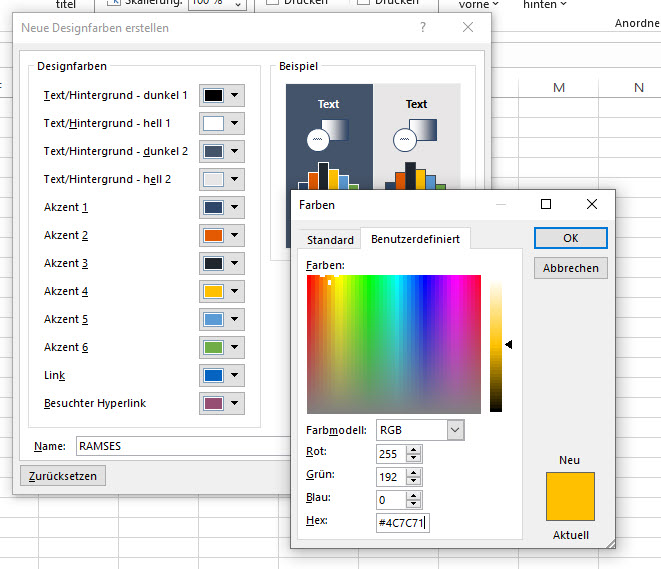Click the dark Beispiel preview panel
This screenshot has width=661, height=569.
pos(329,137)
